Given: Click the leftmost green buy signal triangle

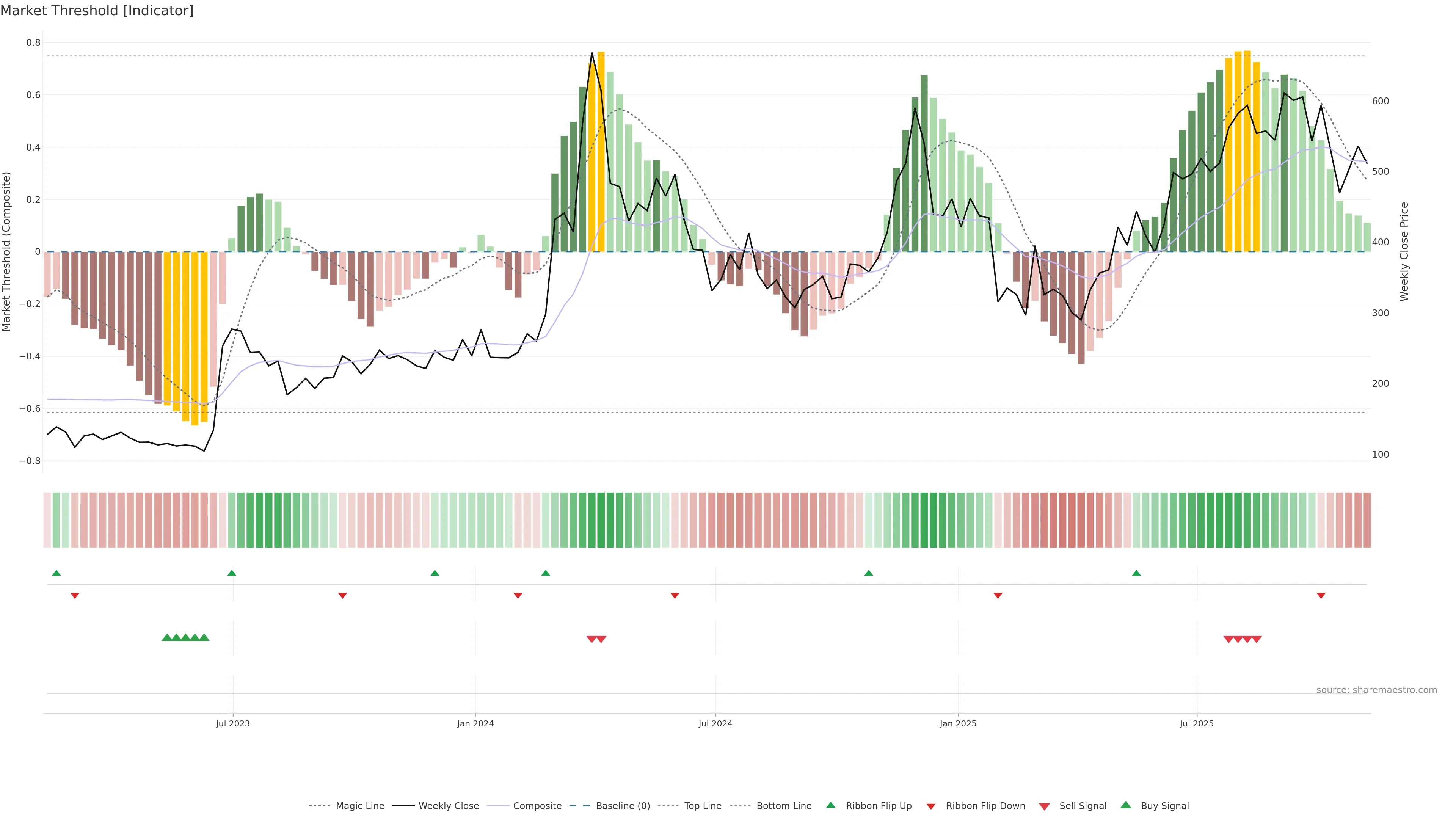Looking at the screenshot, I should tap(167, 637).
